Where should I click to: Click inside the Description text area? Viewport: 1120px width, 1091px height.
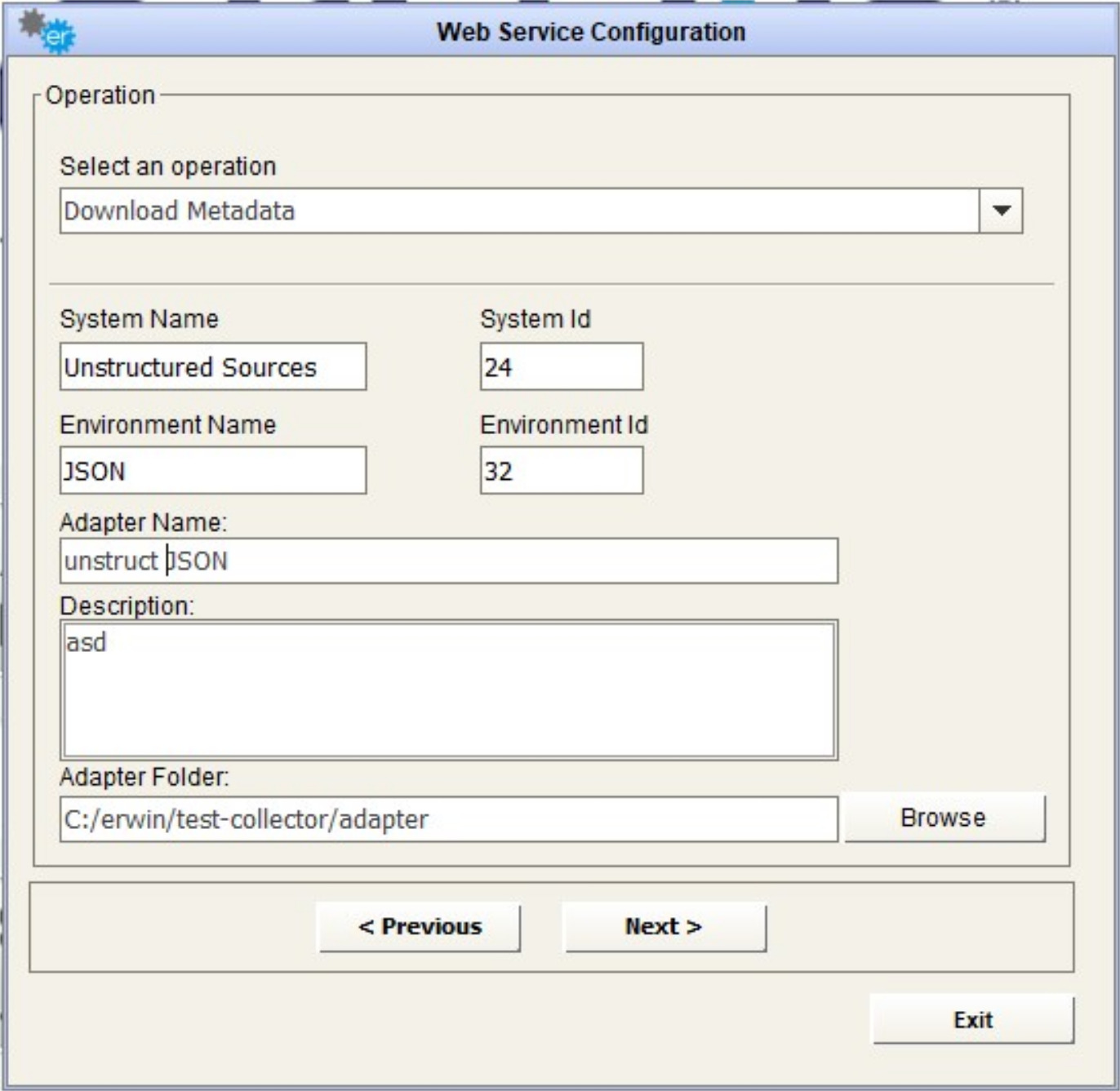(x=448, y=690)
